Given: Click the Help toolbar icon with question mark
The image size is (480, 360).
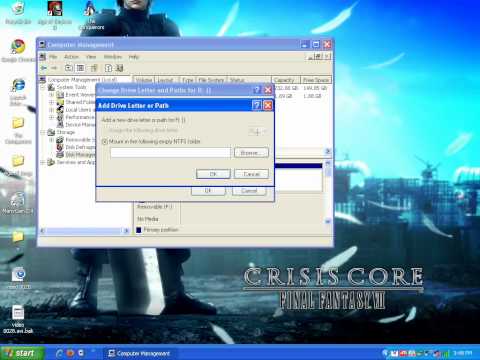Looking at the screenshot, I should pyautogui.click(x=108, y=68).
